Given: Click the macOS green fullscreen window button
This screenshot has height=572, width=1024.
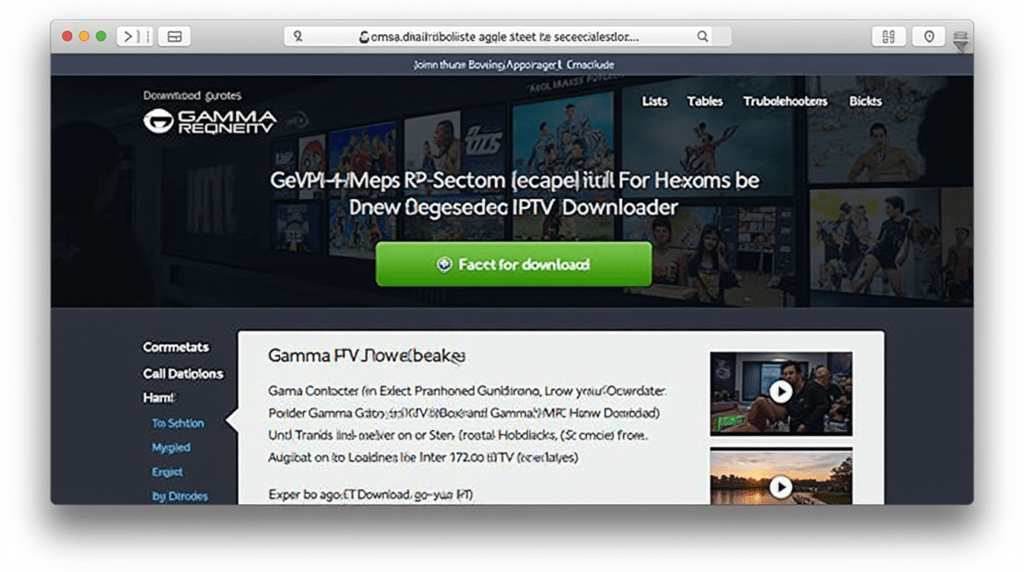Looking at the screenshot, I should 101,37.
